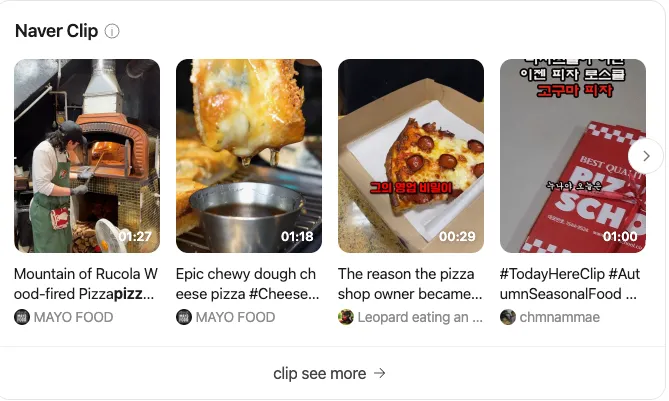The width and height of the screenshot is (669, 401).
Task: Click MAYO FOOD avatar under Rucola pizza clip
Action: pyautogui.click(x=22, y=317)
